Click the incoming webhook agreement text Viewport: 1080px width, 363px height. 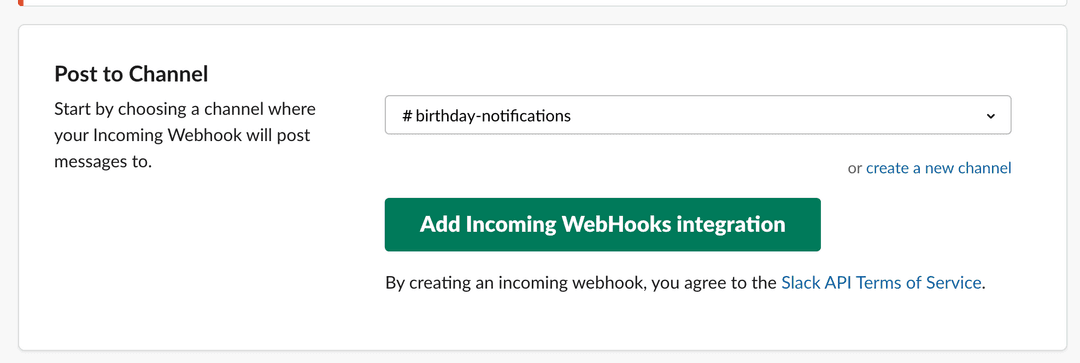685,283
